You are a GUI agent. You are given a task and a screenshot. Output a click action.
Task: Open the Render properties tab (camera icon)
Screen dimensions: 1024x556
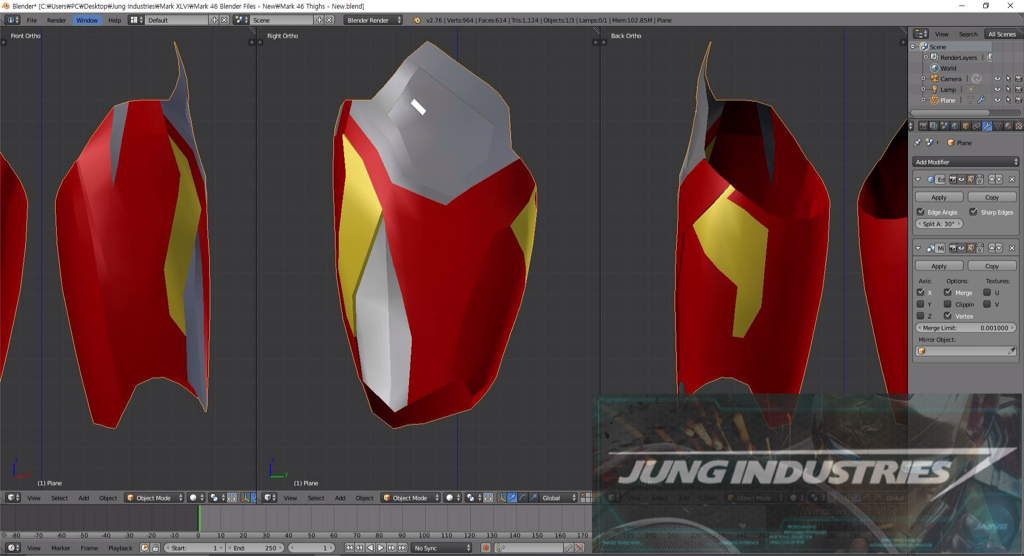923,126
